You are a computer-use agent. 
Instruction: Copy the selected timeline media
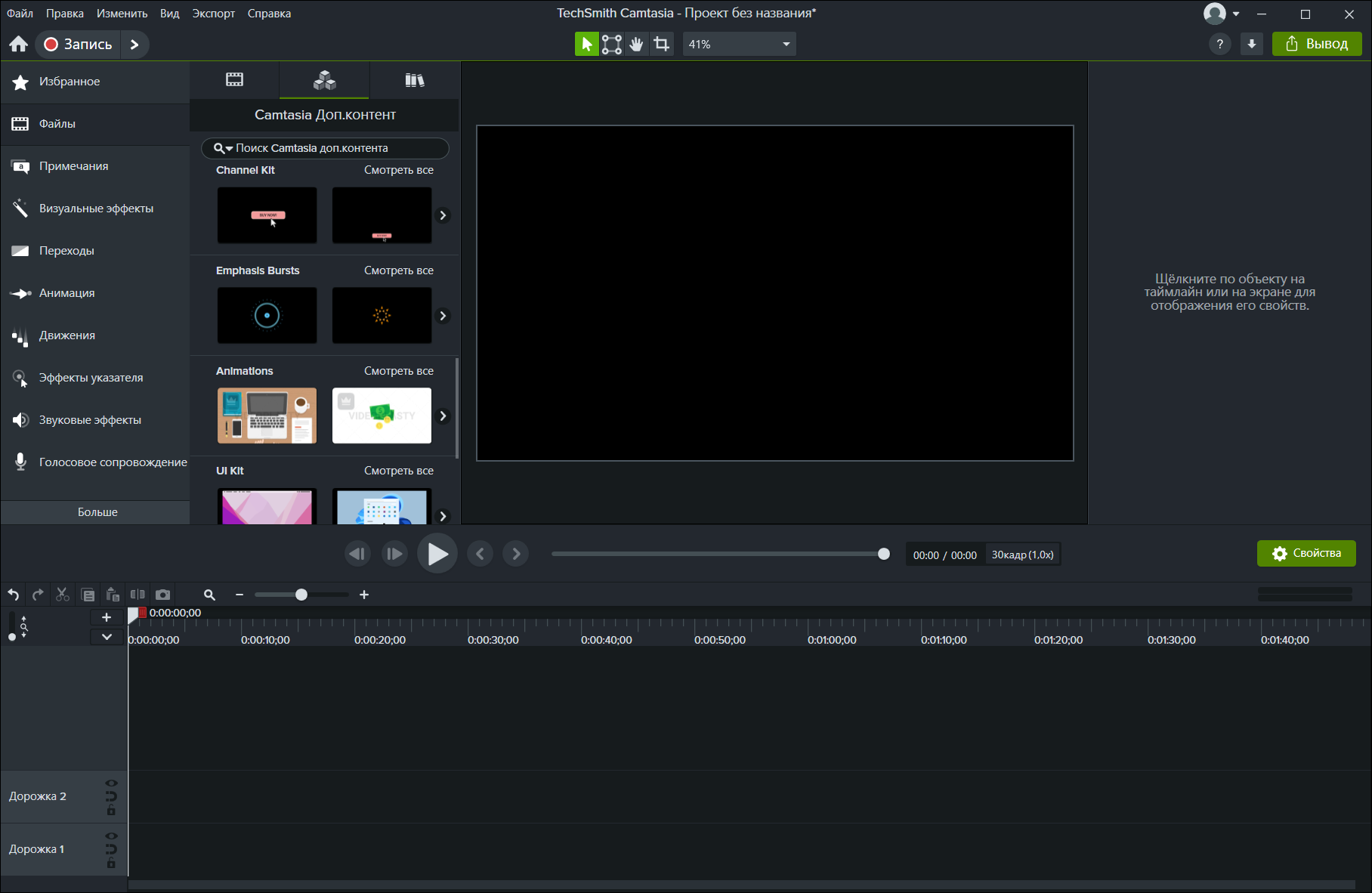(88, 595)
